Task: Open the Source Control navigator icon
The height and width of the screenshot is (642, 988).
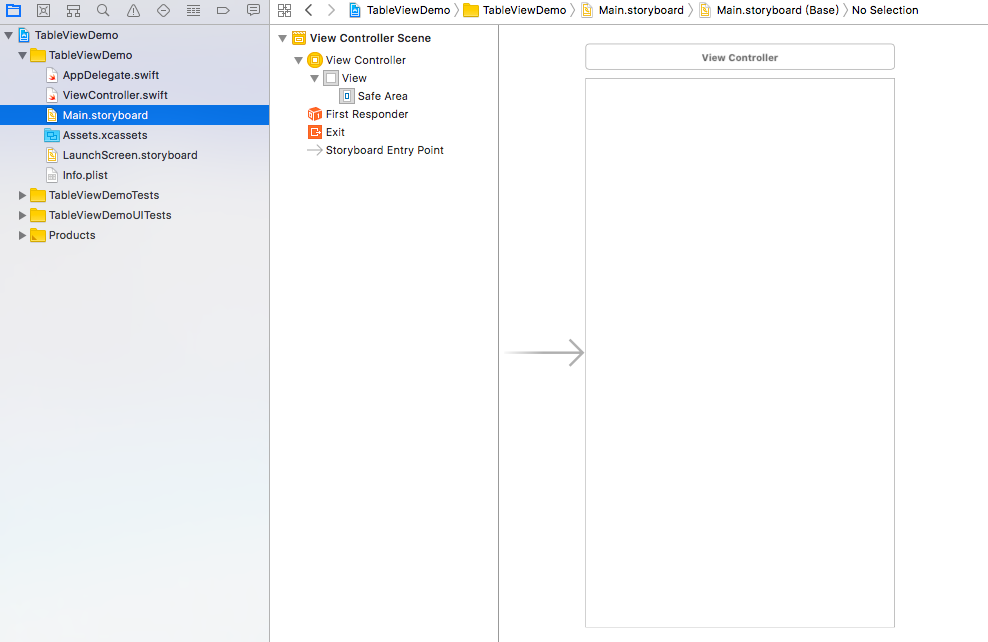Action: coord(43,10)
